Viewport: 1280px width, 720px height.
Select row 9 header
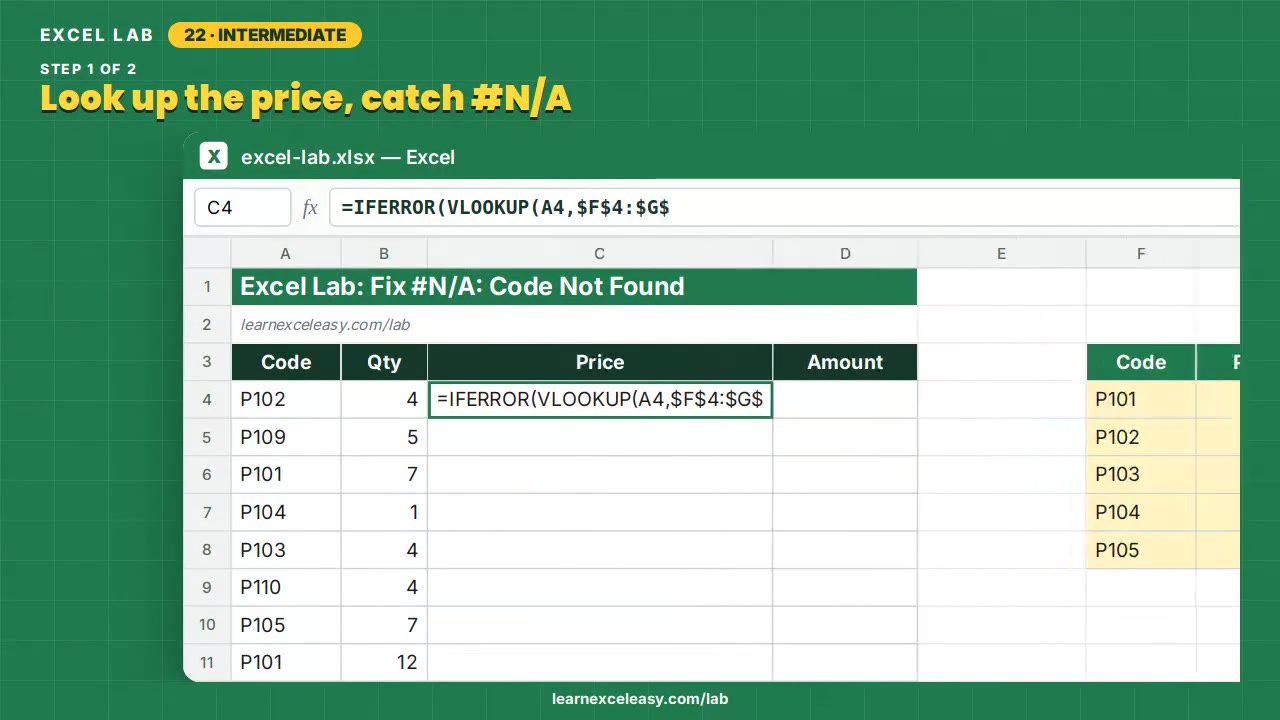pos(207,587)
